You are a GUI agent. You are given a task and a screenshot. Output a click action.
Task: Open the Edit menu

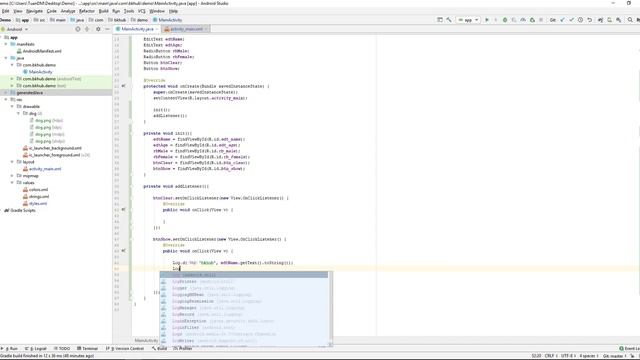point(5,11)
